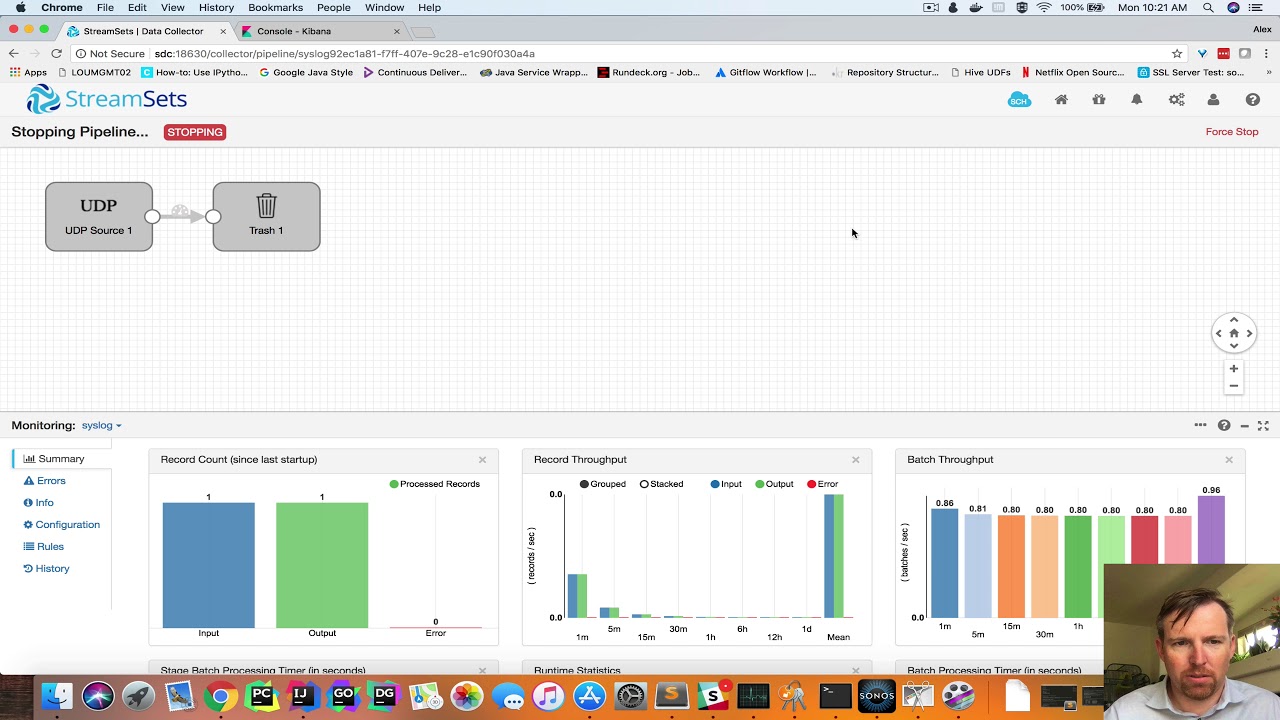Open Netflix Open Source bookmark

[1072, 72]
